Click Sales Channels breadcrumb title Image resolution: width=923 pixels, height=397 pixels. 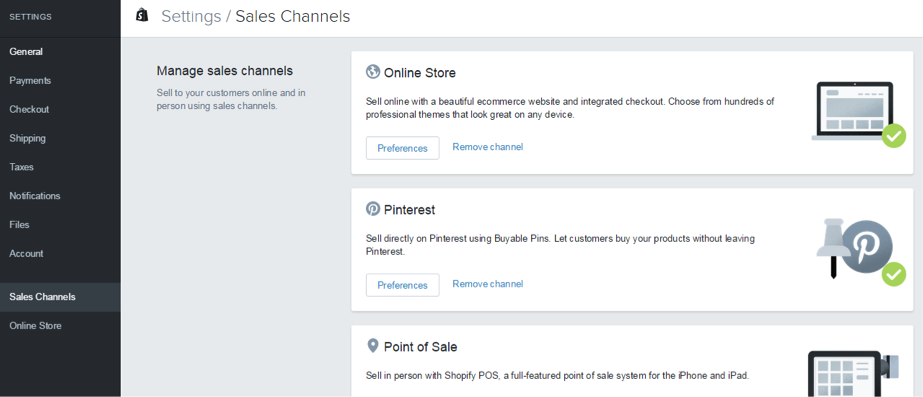pyautogui.click(x=293, y=16)
